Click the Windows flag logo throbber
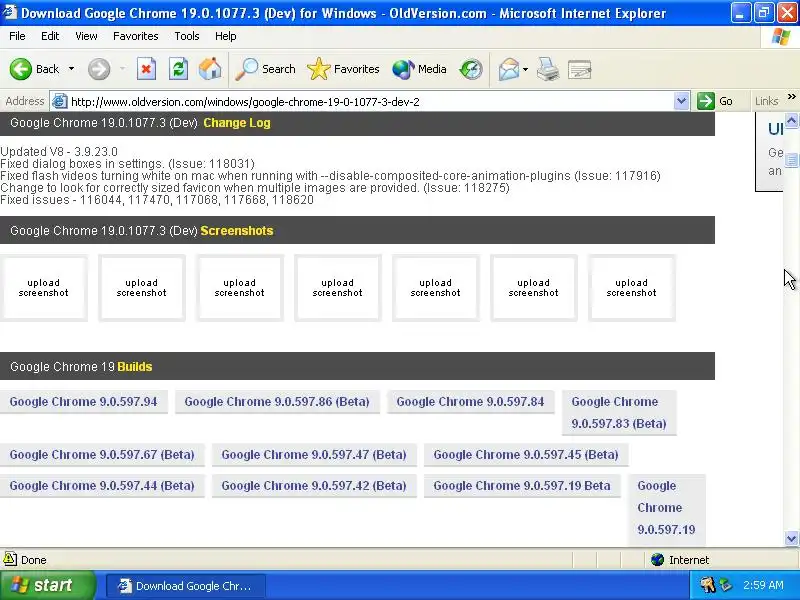Image resolution: width=800 pixels, height=600 pixels. coord(781,37)
